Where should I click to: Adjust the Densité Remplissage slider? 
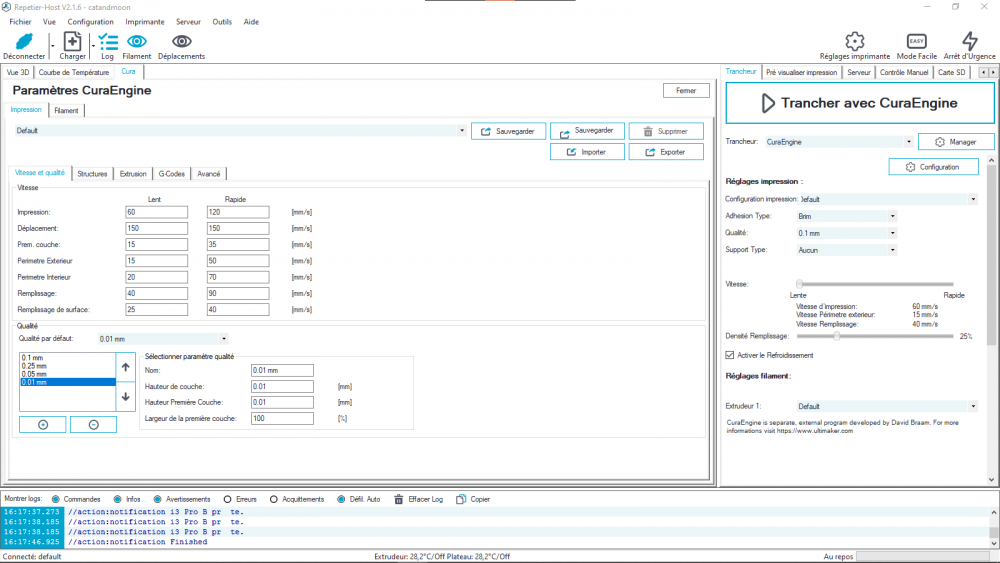tap(836, 336)
